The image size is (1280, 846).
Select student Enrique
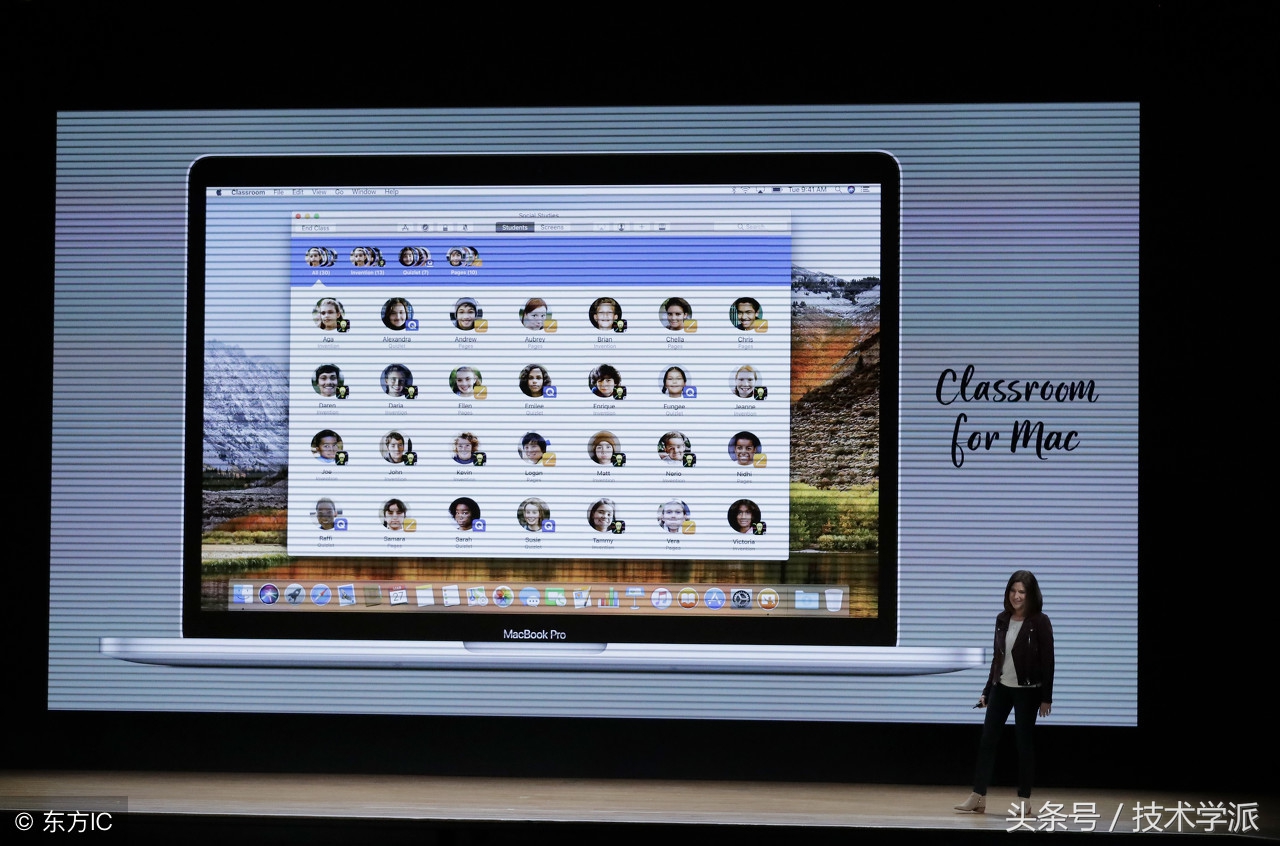coord(604,388)
